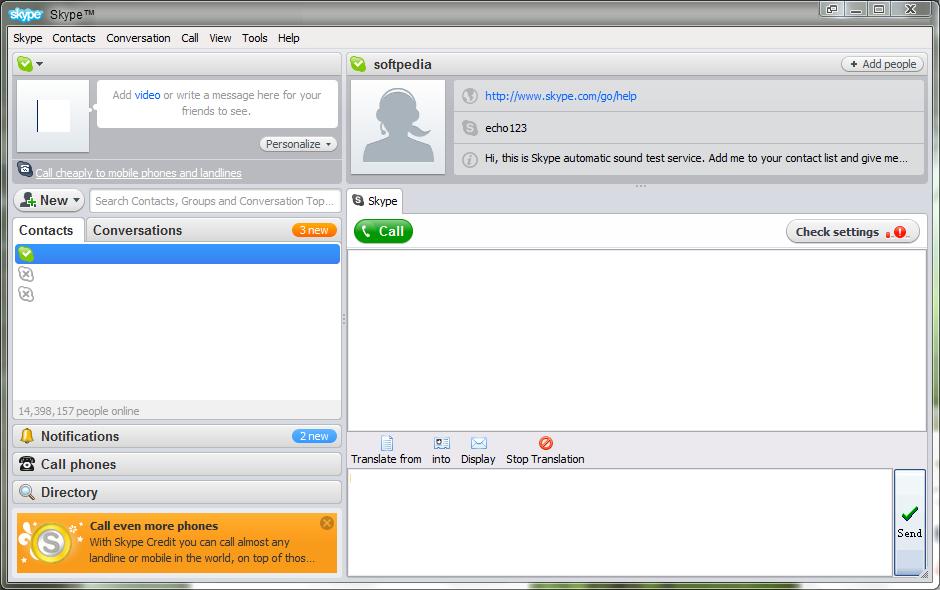
Task: Select the first offline contact
Action: pos(177,274)
